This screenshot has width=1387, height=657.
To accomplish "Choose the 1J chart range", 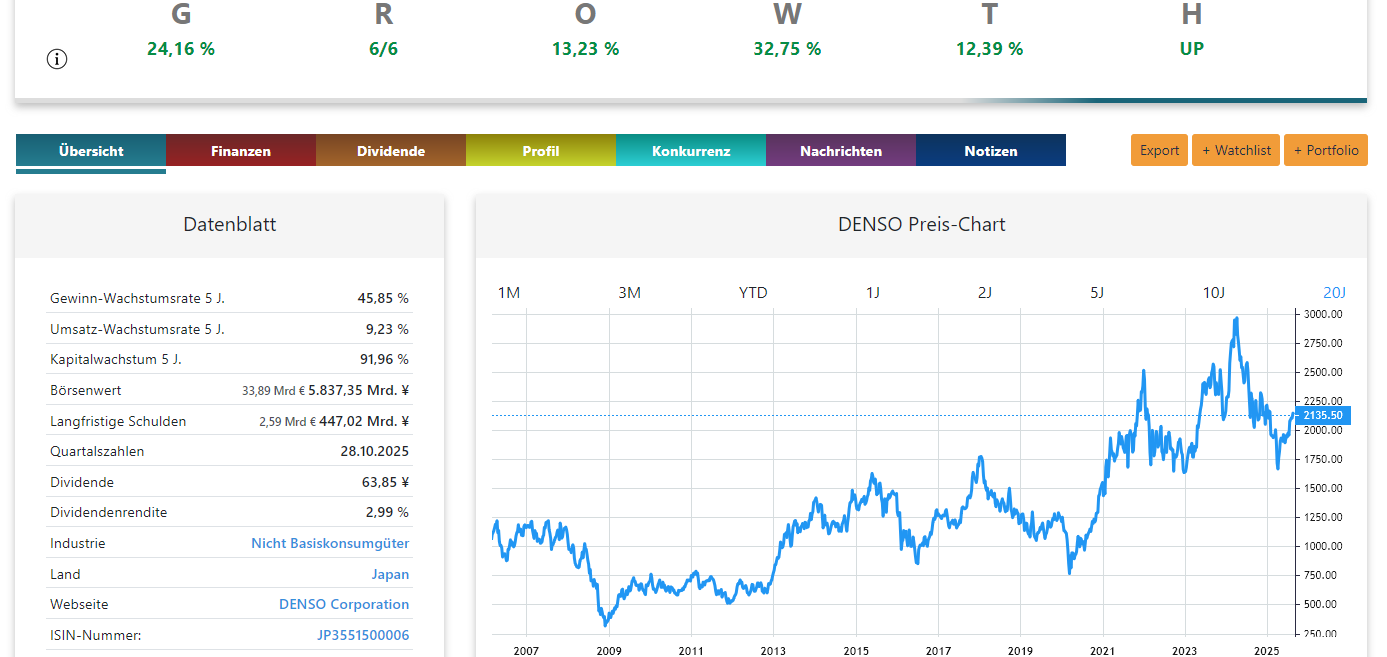I will click(x=873, y=292).
